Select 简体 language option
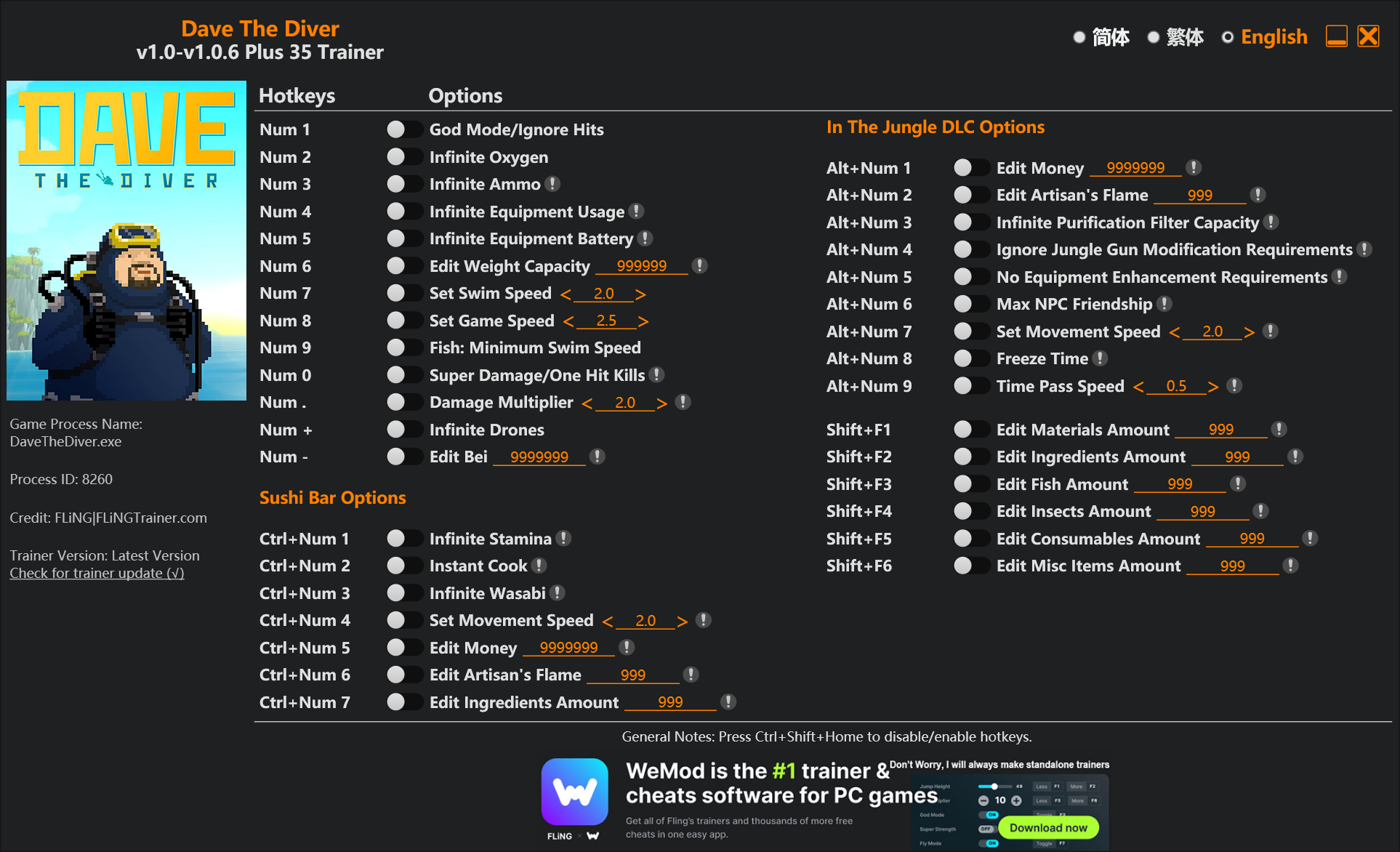1400x852 pixels. [x=1101, y=37]
